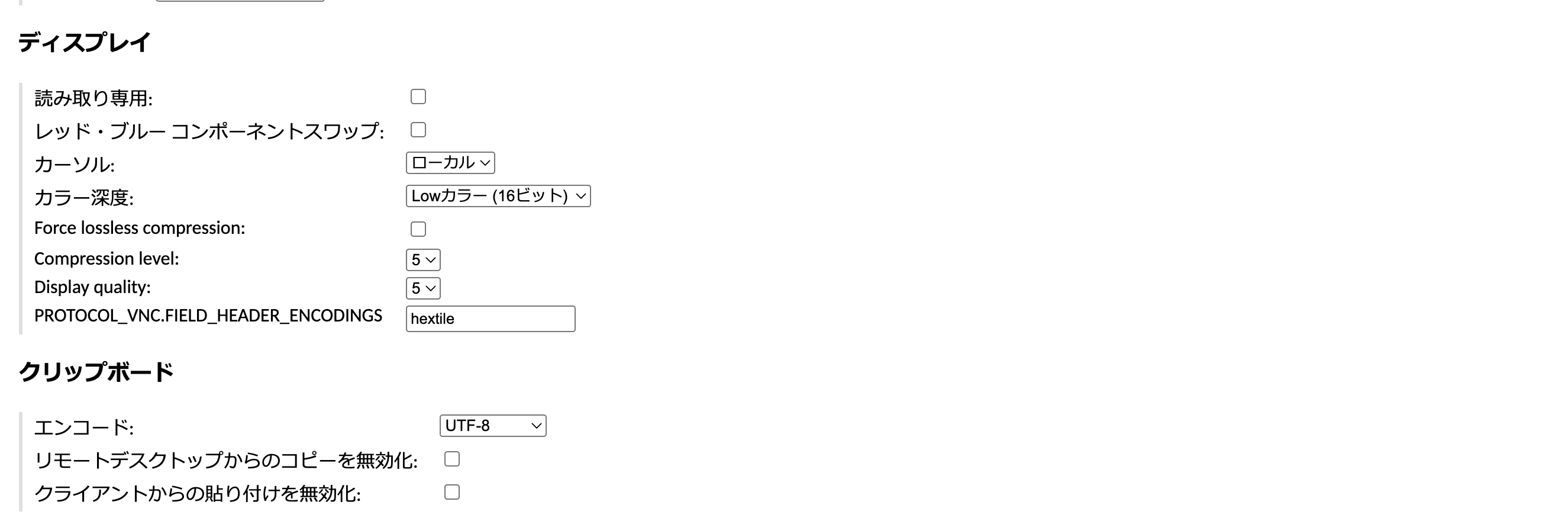The width and height of the screenshot is (1568, 521).
Task: Enable the 読み取り専用 checkbox
Action: coord(418,97)
